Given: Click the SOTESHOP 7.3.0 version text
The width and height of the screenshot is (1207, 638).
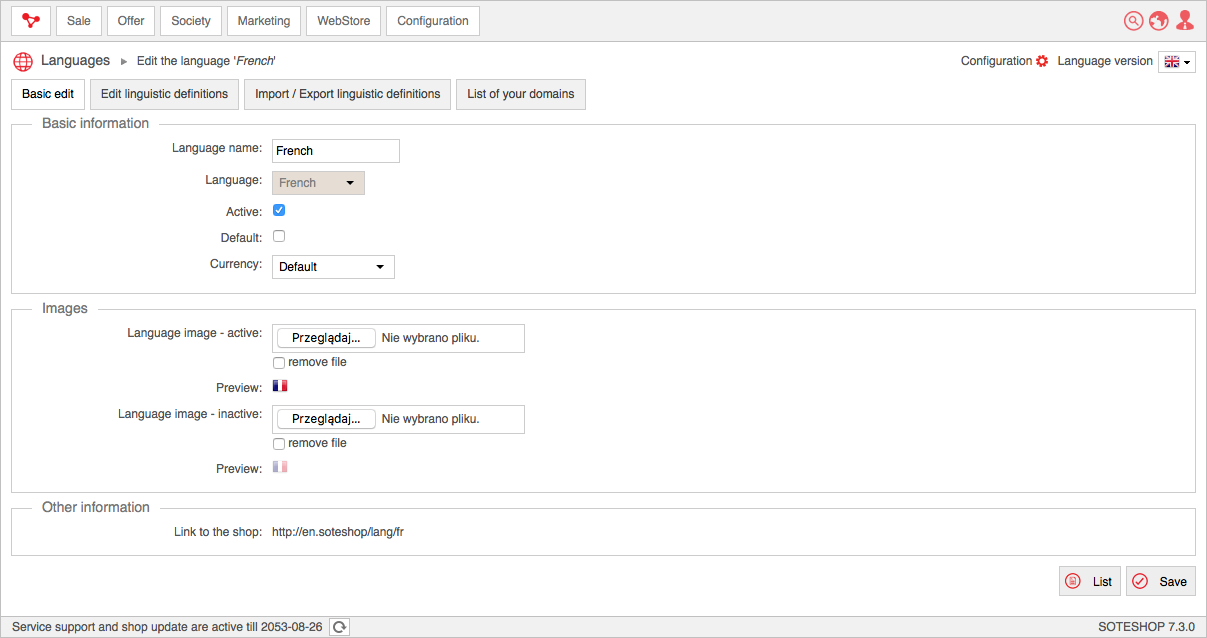Looking at the screenshot, I should coord(1146,627).
